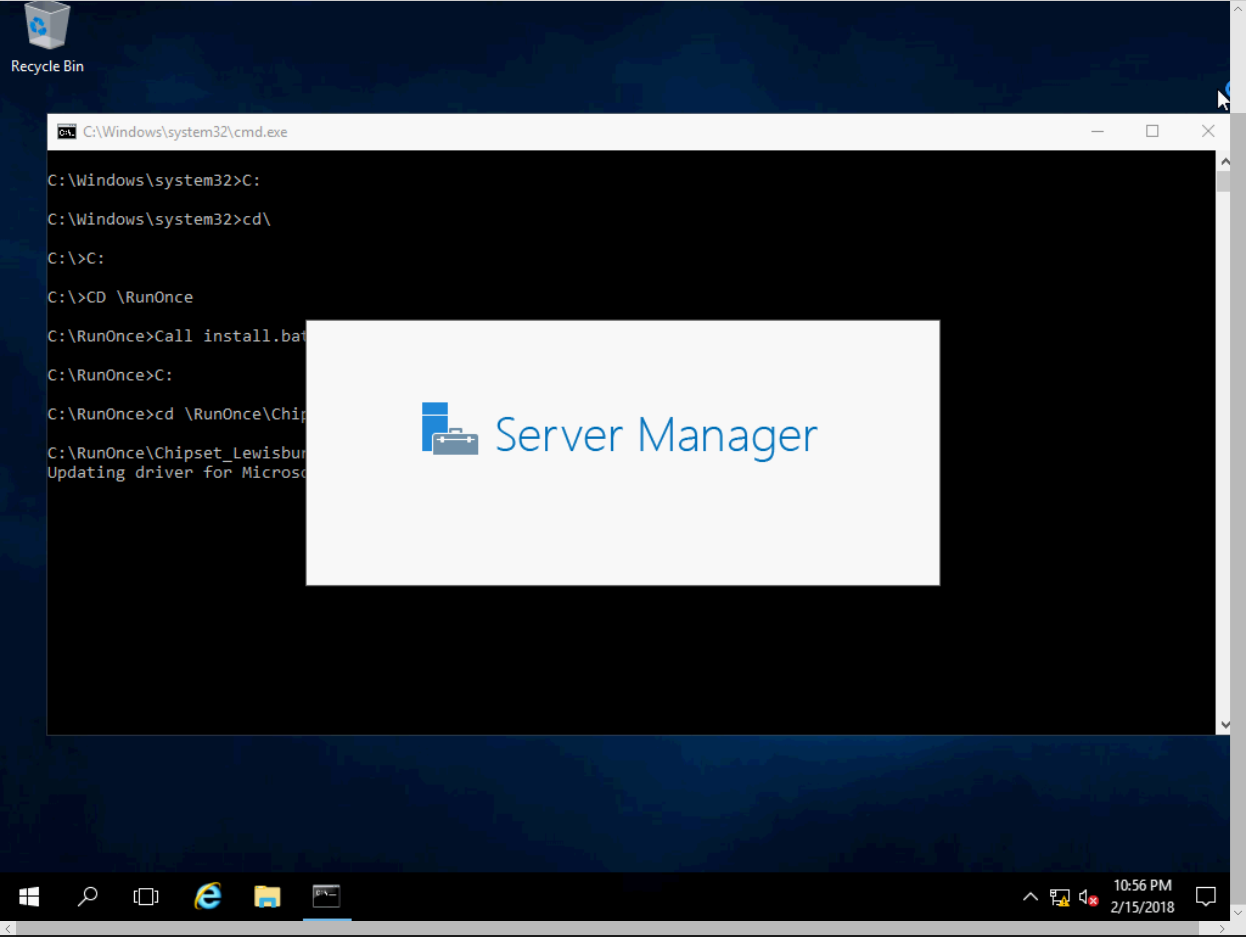Click the 'Call install.bat' command line
The image size is (1246, 937).
[x=177, y=336]
